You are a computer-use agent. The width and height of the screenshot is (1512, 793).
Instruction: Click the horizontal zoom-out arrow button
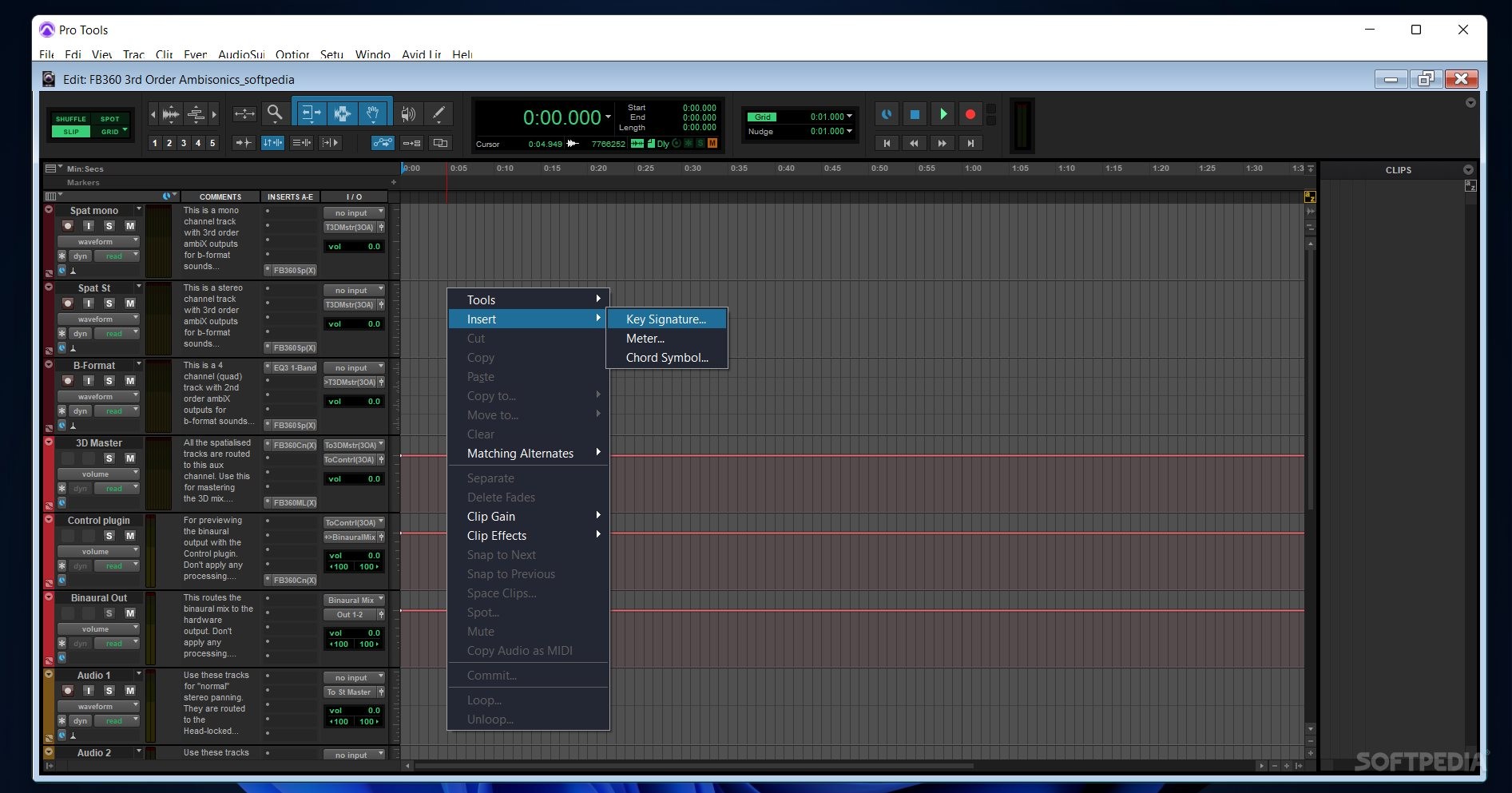[153, 114]
